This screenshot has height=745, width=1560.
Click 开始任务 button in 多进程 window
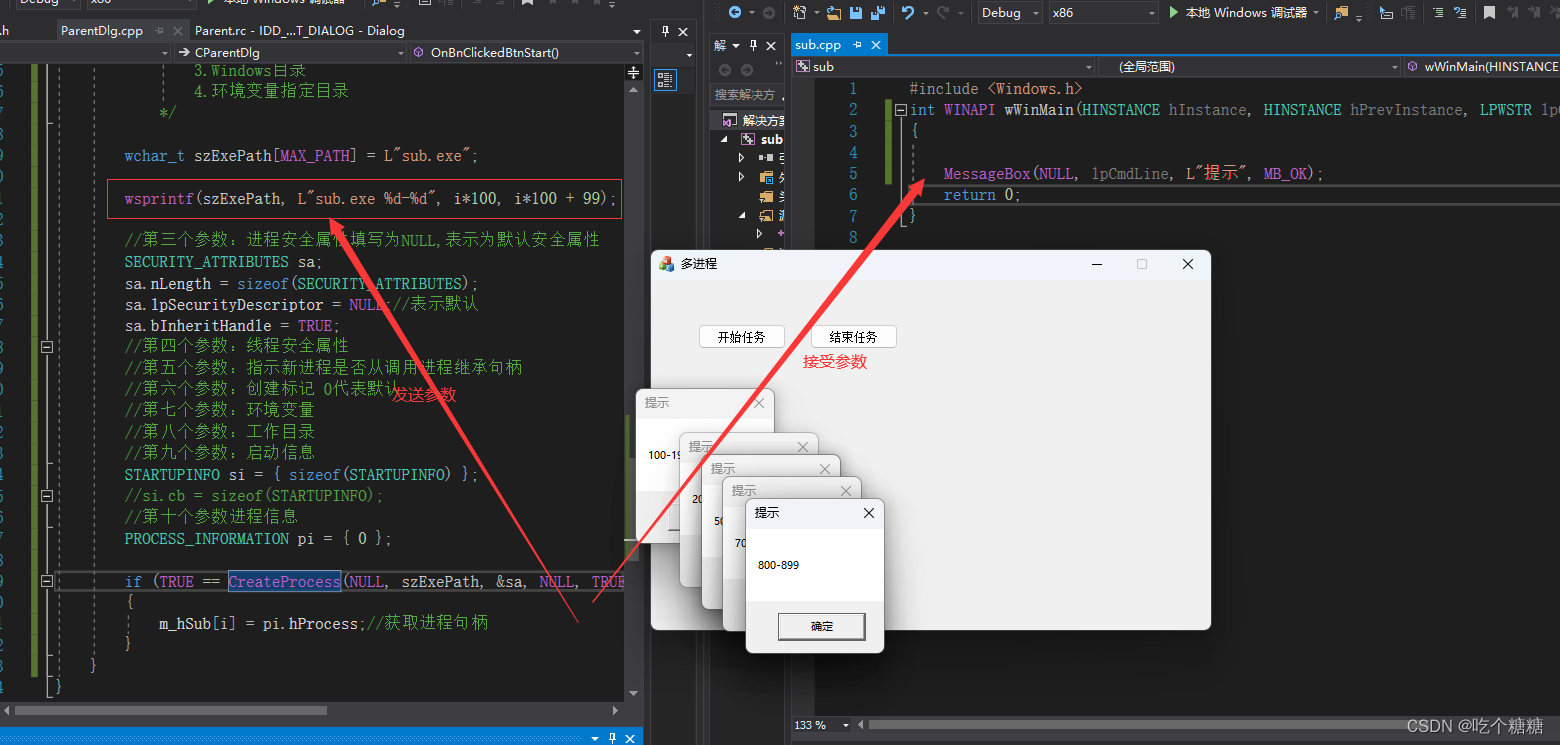click(x=741, y=337)
